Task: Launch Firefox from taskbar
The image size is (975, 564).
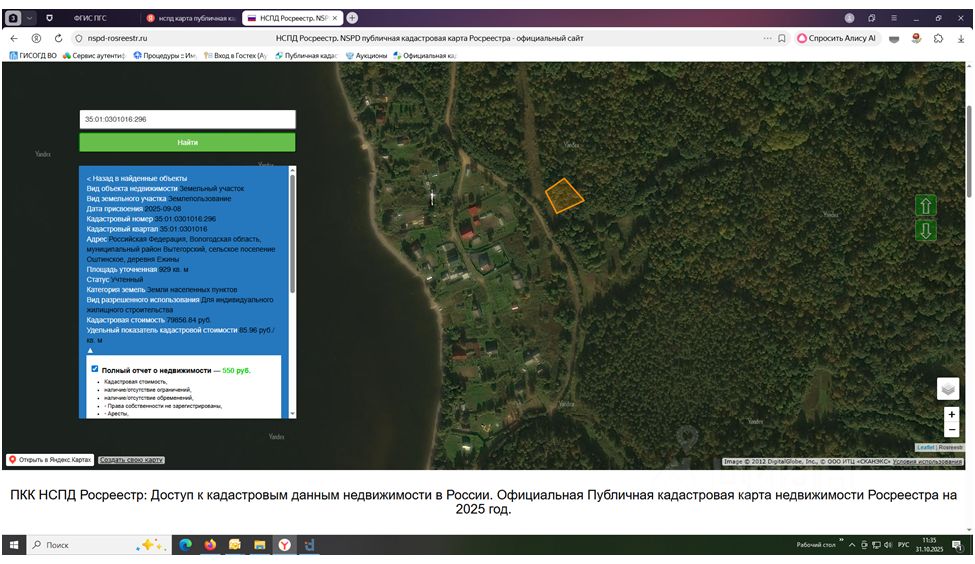Action: click(210, 545)
